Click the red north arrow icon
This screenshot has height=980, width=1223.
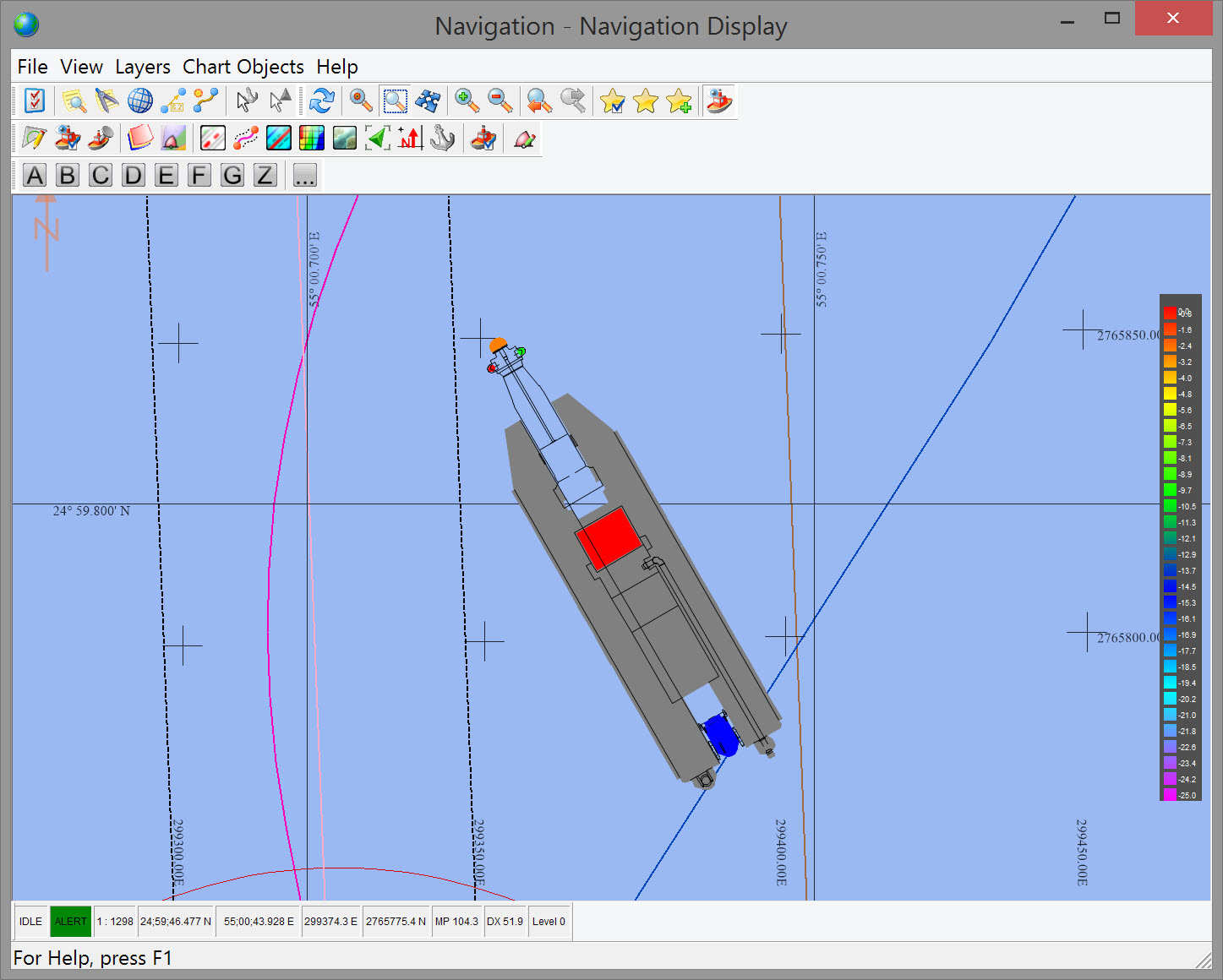pos(411,139)
